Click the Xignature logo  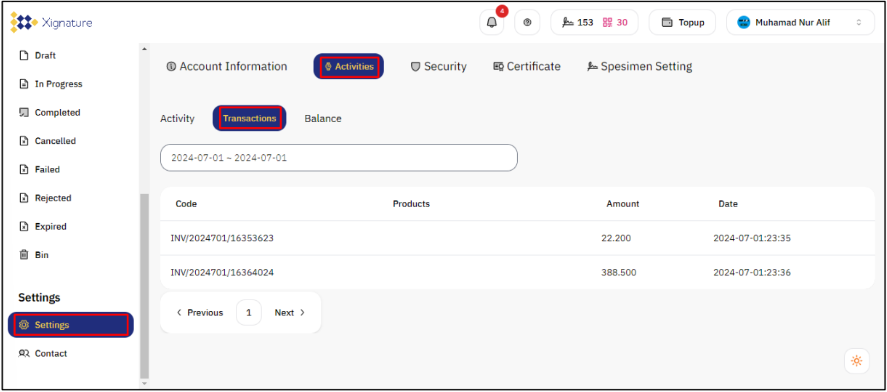coord(51,23)
